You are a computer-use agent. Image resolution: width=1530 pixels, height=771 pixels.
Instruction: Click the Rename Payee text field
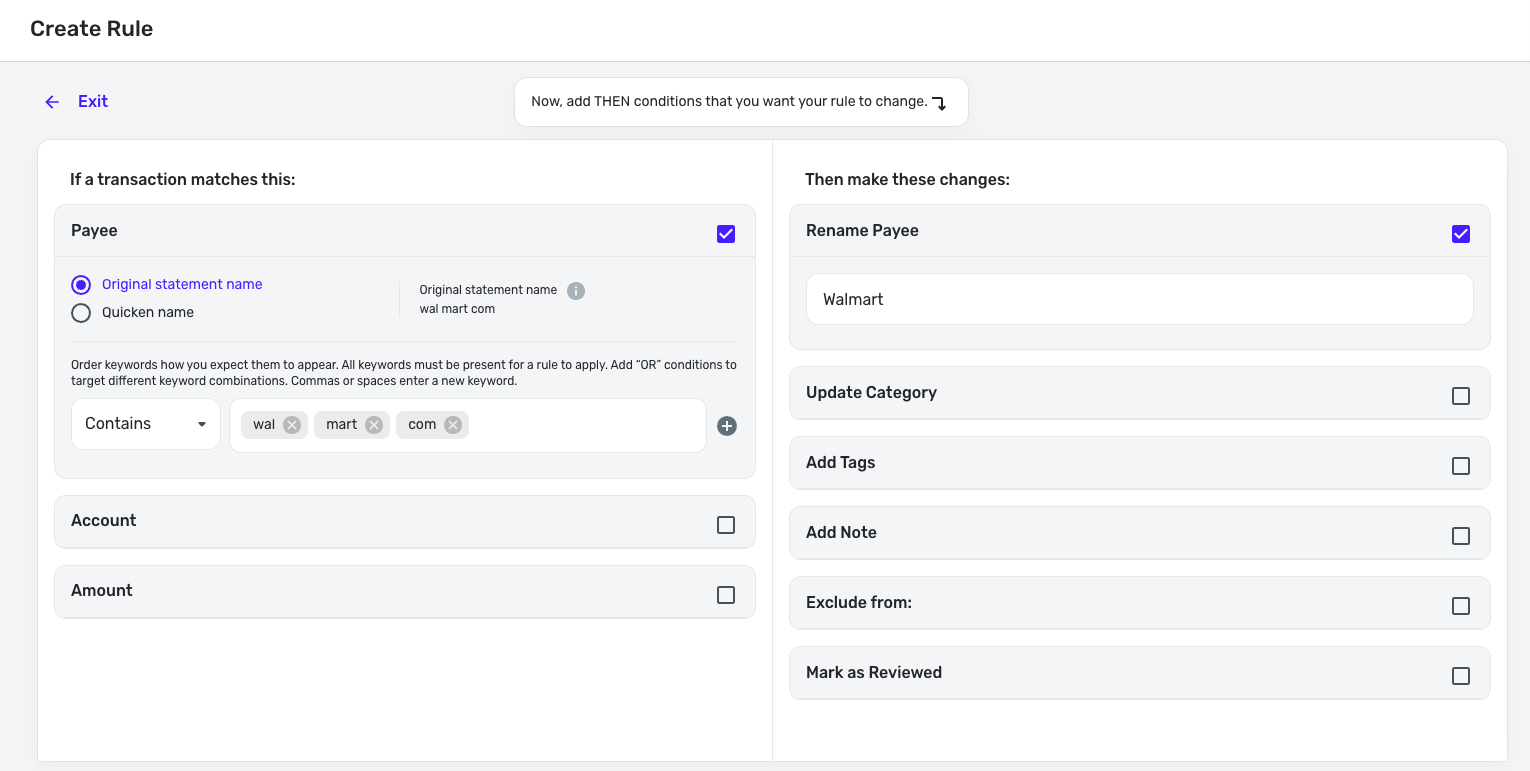(1139, 300)
